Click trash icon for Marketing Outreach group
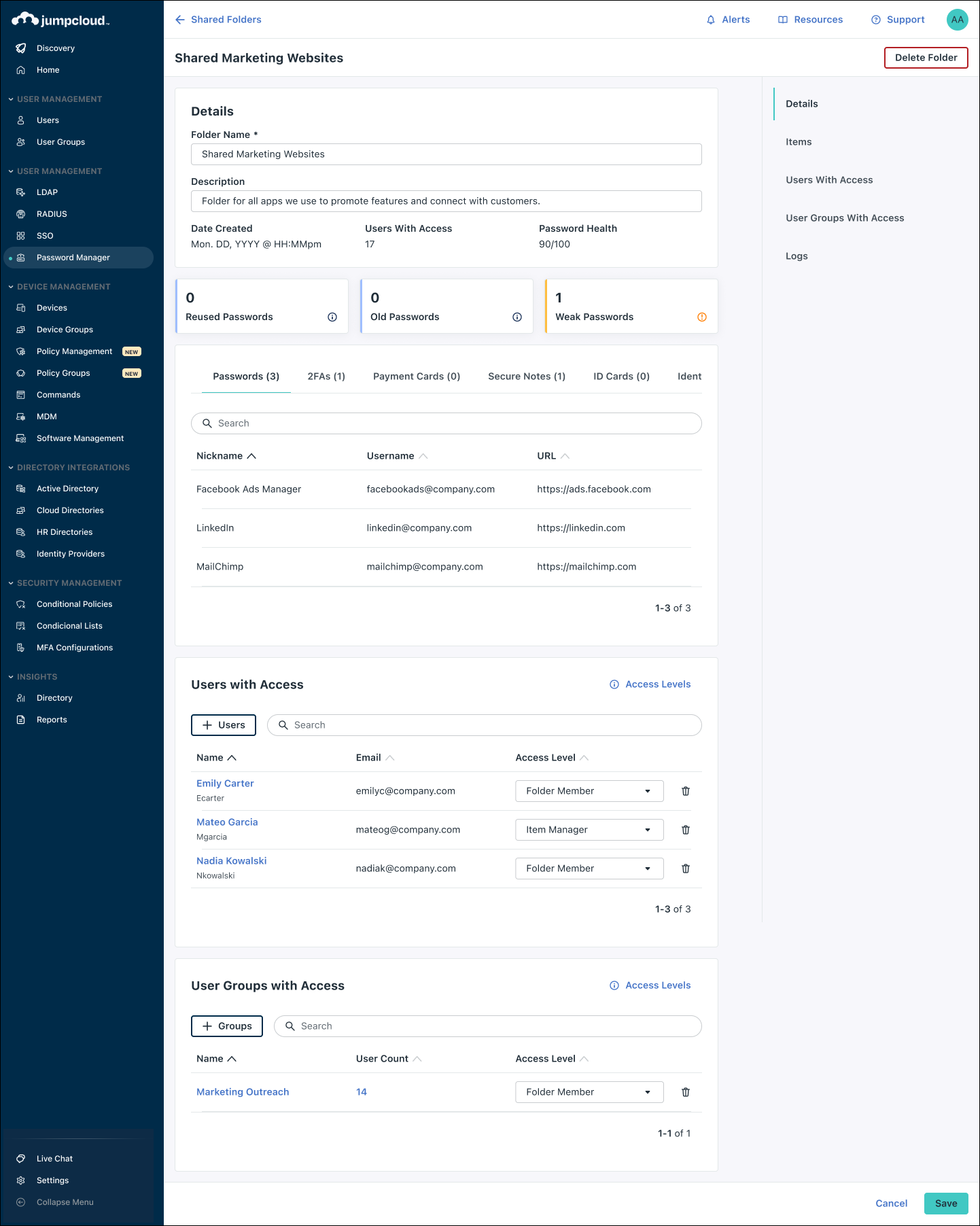Image resolution: width=980 pixels, height=1226 pixels. pyautogui.click(x=685, y=1092)
